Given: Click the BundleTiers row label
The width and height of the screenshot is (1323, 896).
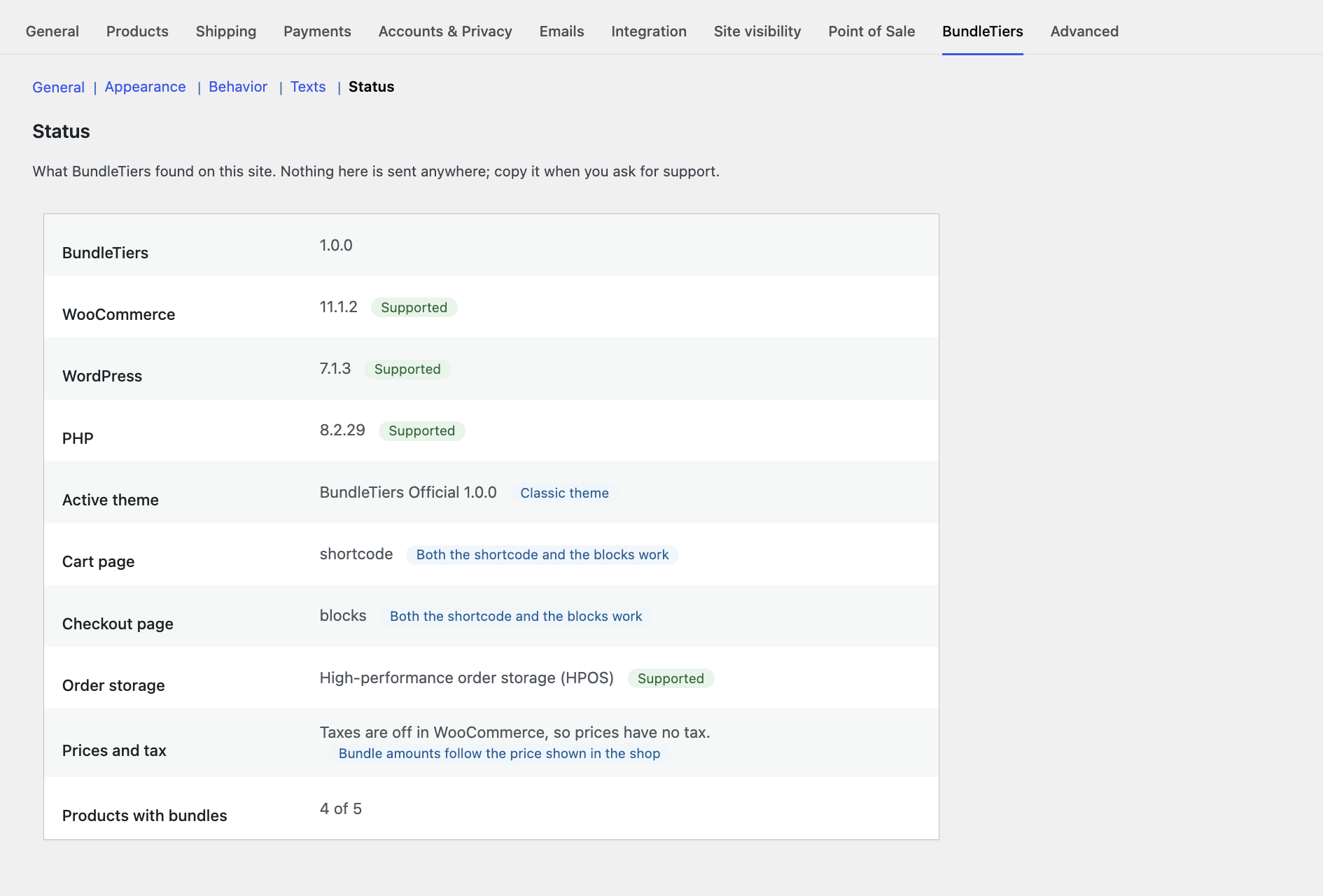Looking at the screenshot, I should (105, 253).
